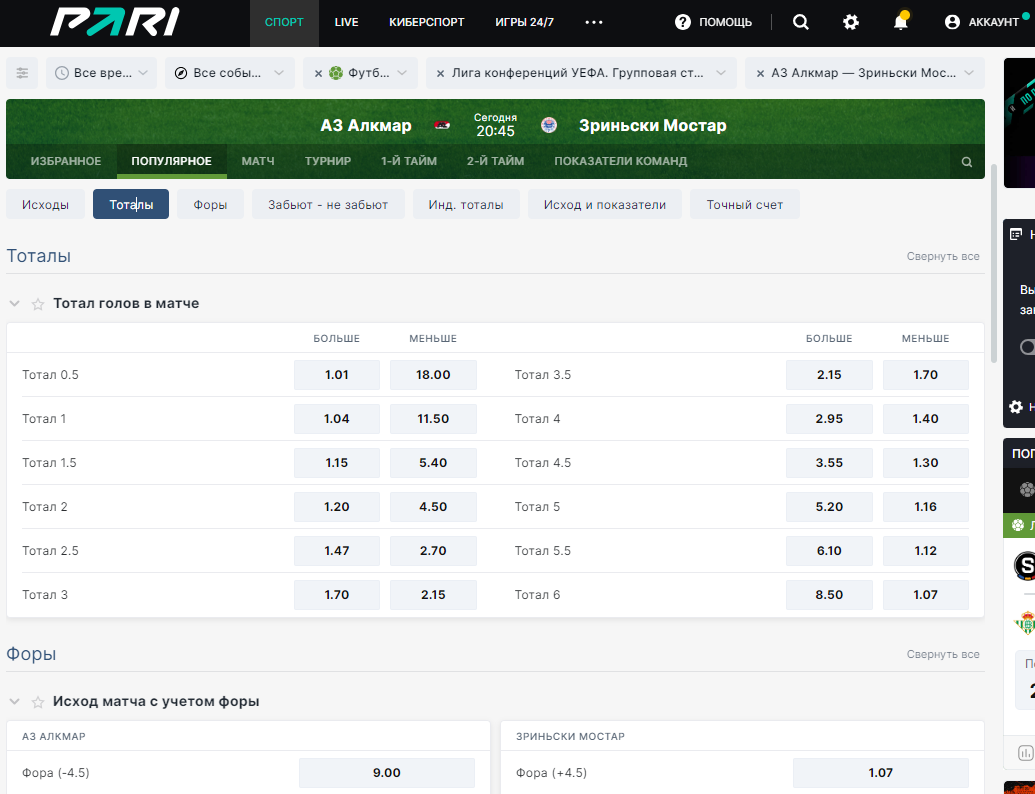Click the АЗ Алкмар team logo
1035x794 pixels.
click(442, 125)
